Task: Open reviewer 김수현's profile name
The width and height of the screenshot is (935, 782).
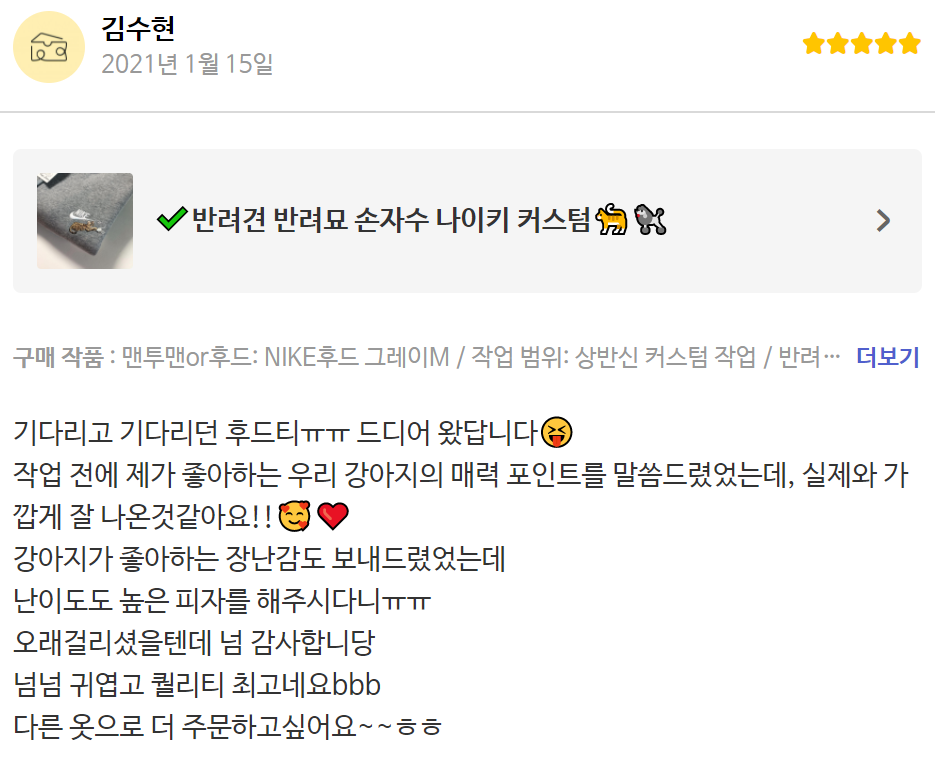Action: pos(138,28)
